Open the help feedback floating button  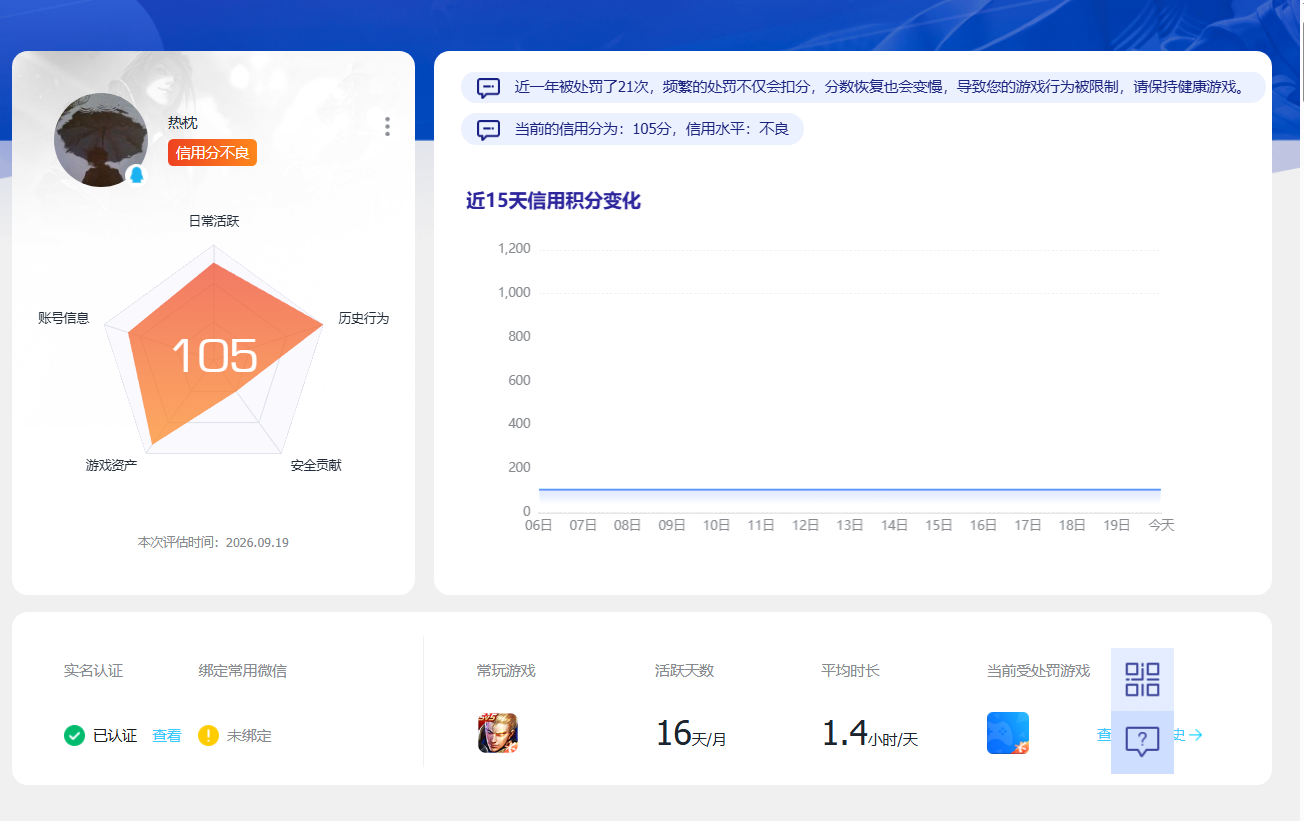click(1142, 742)
